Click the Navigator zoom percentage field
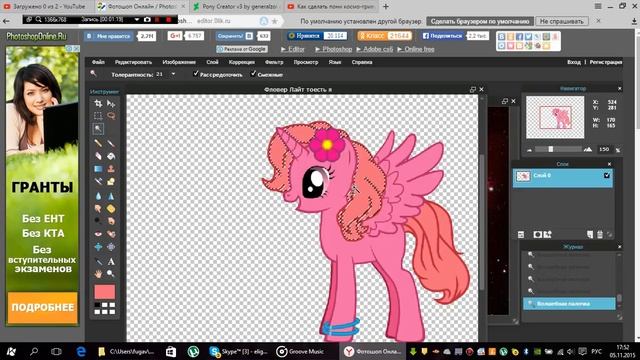The image size is (640, 360). coord(604,149)
